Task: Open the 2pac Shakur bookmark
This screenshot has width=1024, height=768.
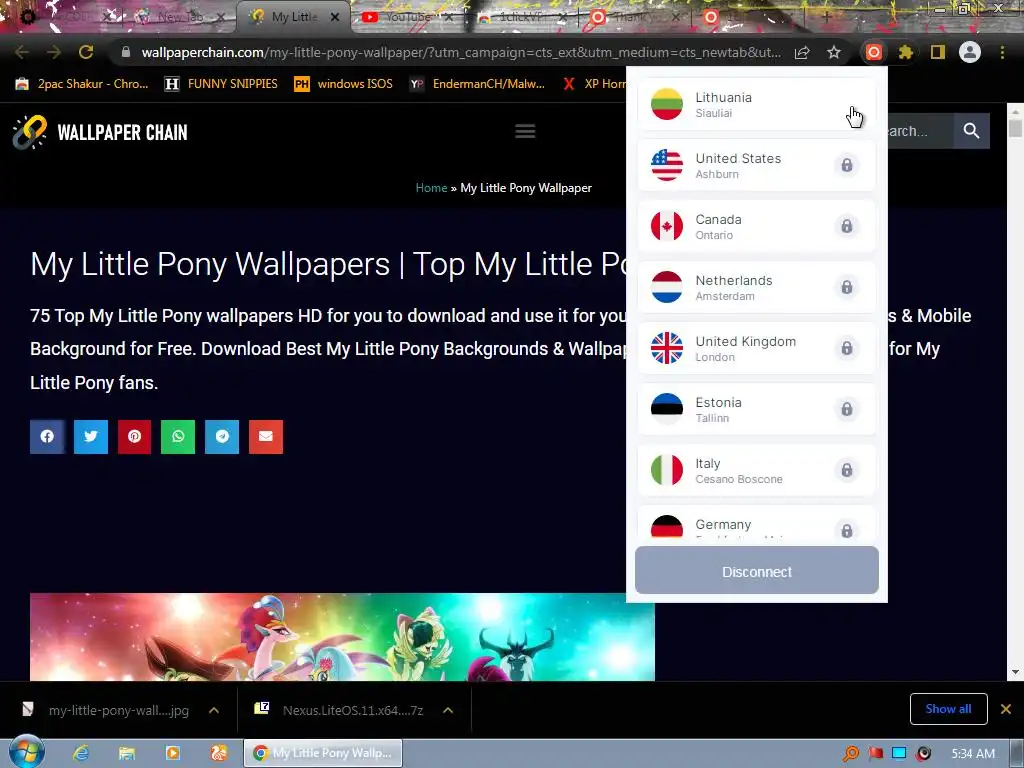Action: point(82,84)
